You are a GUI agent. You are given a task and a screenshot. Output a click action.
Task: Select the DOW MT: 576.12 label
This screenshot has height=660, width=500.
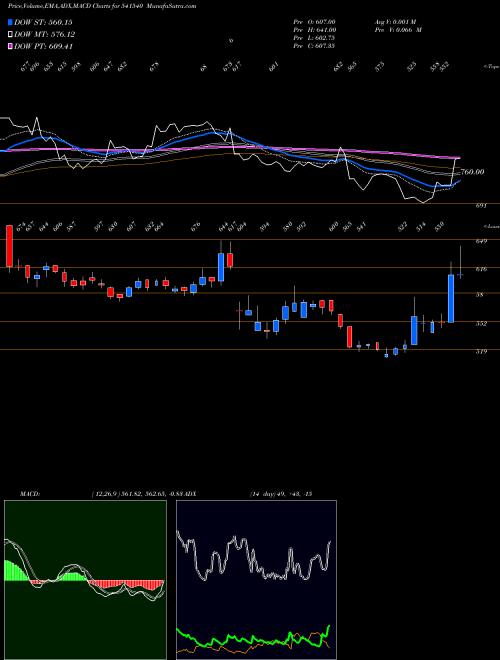45,35
